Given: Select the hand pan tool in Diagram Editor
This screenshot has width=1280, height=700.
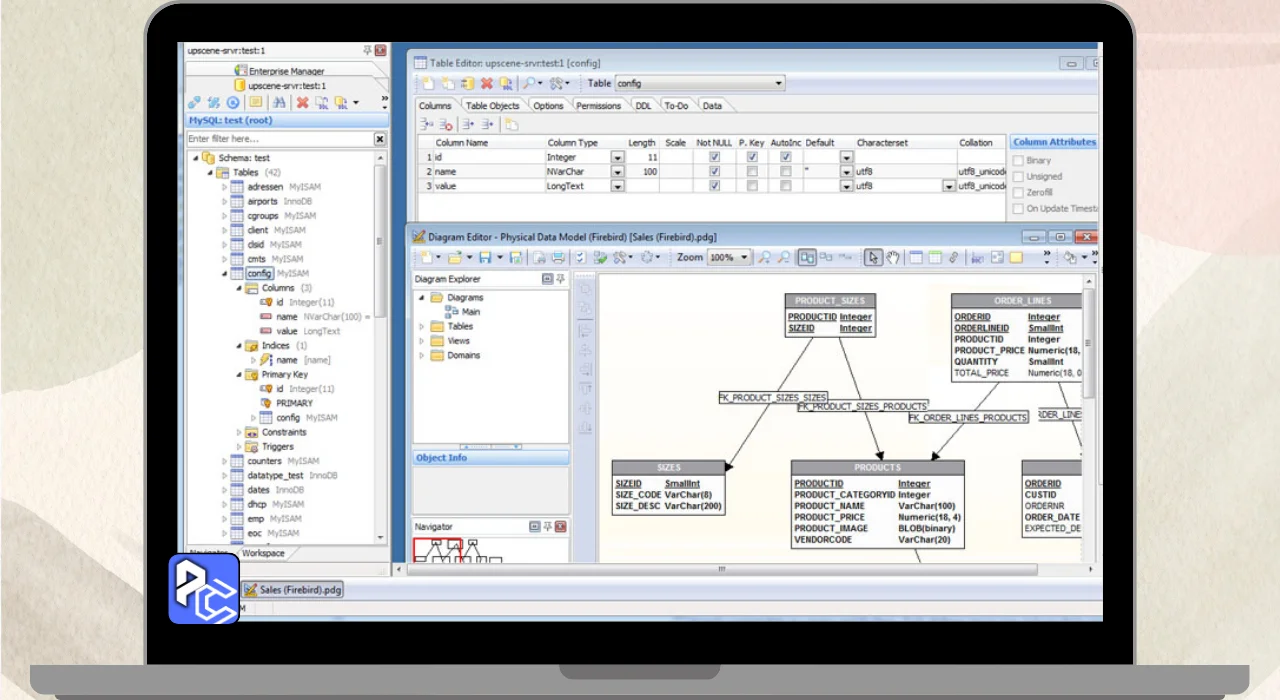Looking at the screenshot, I should point(893,258).
